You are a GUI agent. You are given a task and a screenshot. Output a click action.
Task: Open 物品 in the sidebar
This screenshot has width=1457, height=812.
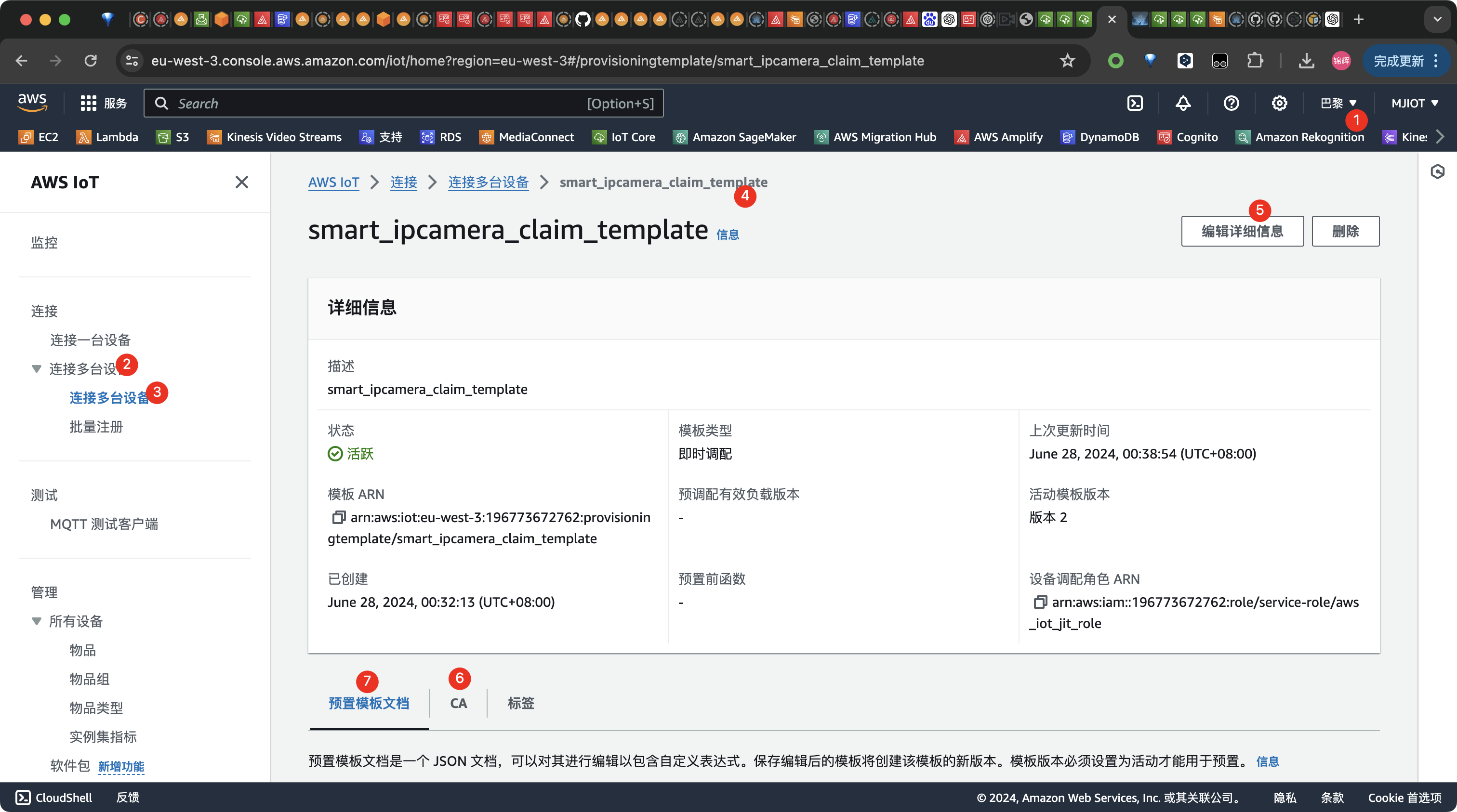pyautogui.click(x=82, y=650)
